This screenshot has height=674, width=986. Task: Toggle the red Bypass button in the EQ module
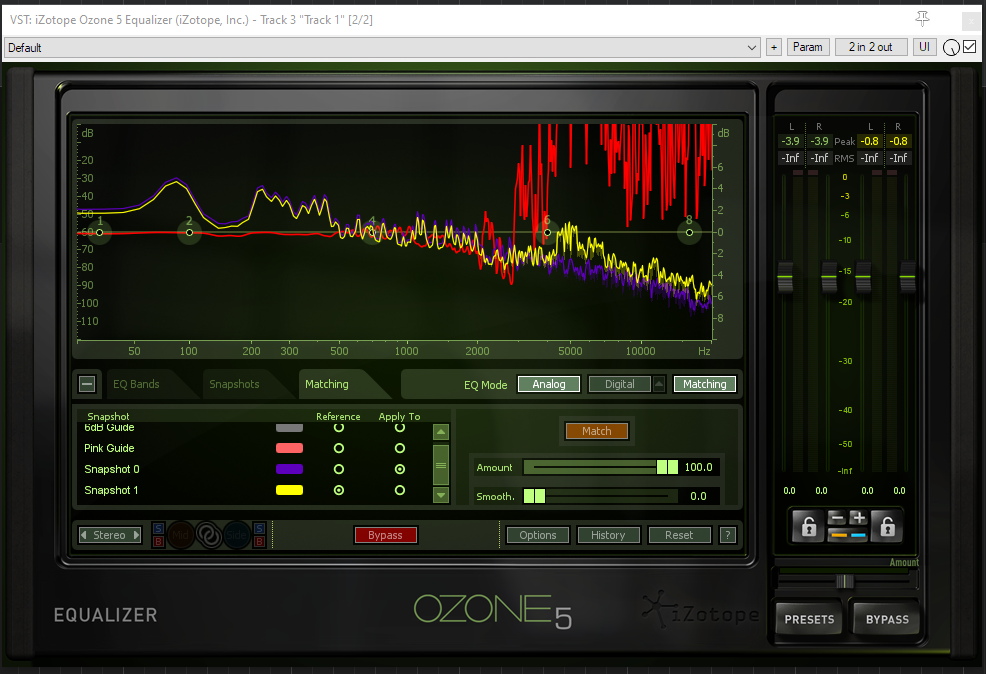pyautogui.click(x=385, y=535)
